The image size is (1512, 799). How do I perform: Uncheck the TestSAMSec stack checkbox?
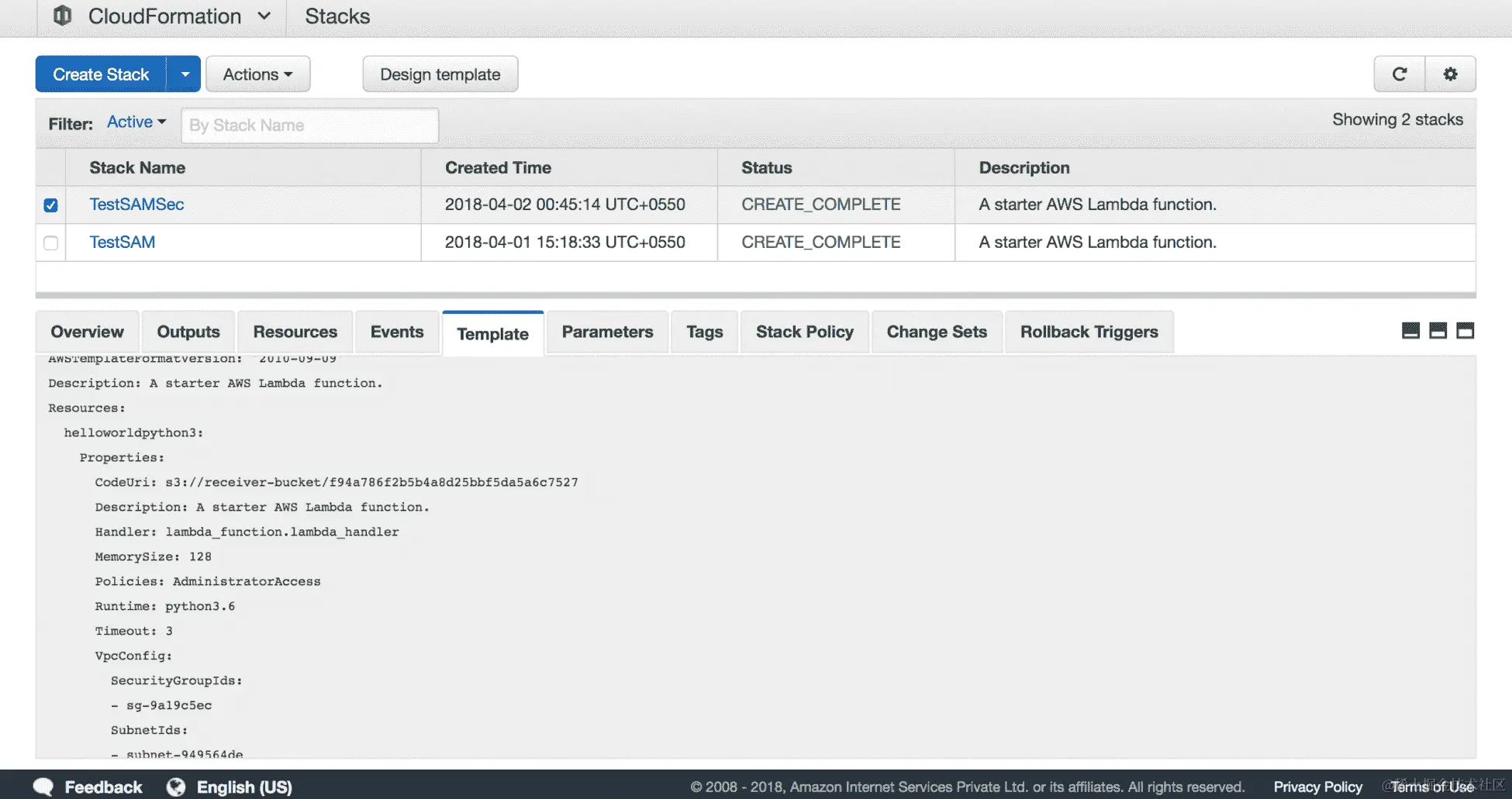click(x=50, y=205)
